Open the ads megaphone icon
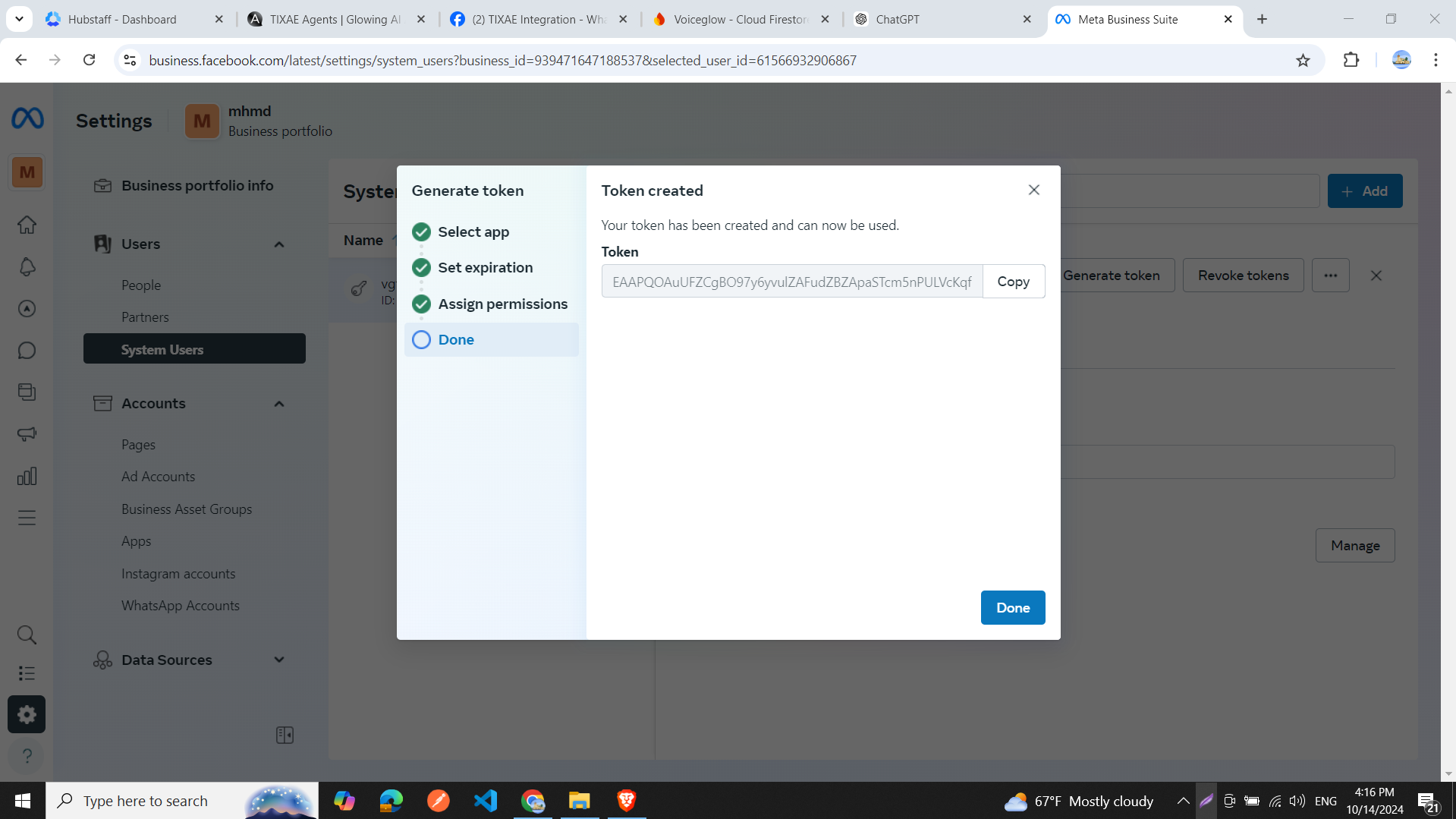 tap(27, 433)
